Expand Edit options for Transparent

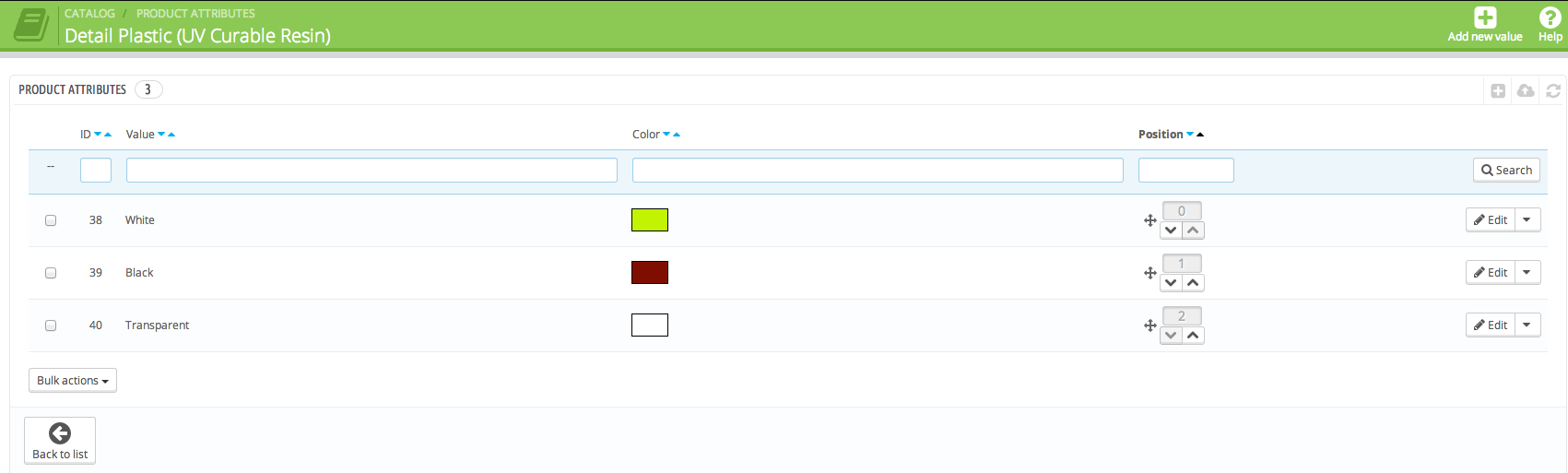coord(1527,325)
